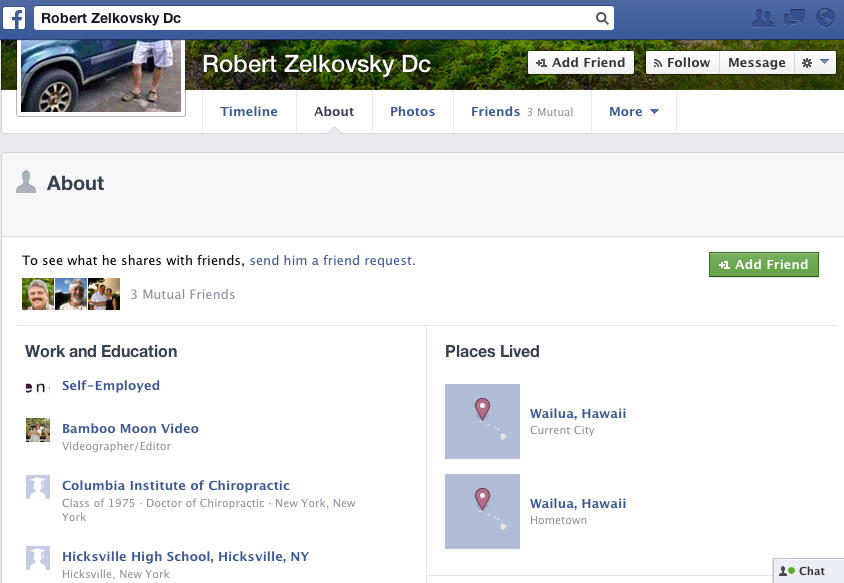Click Hicksville High School graduation icon
This screenshot has width=844, height=583.
38,558
